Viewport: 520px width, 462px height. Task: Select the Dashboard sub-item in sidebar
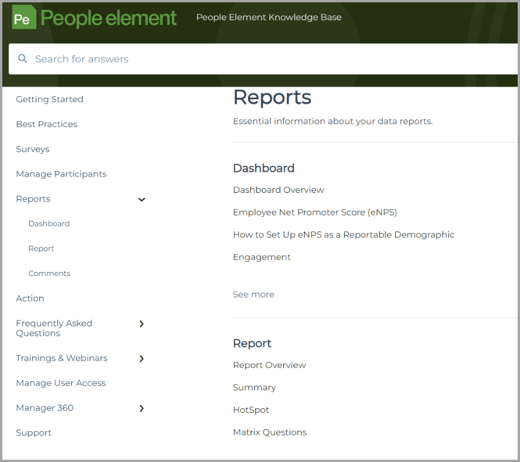pyautogui.click(x=49, y=224)
